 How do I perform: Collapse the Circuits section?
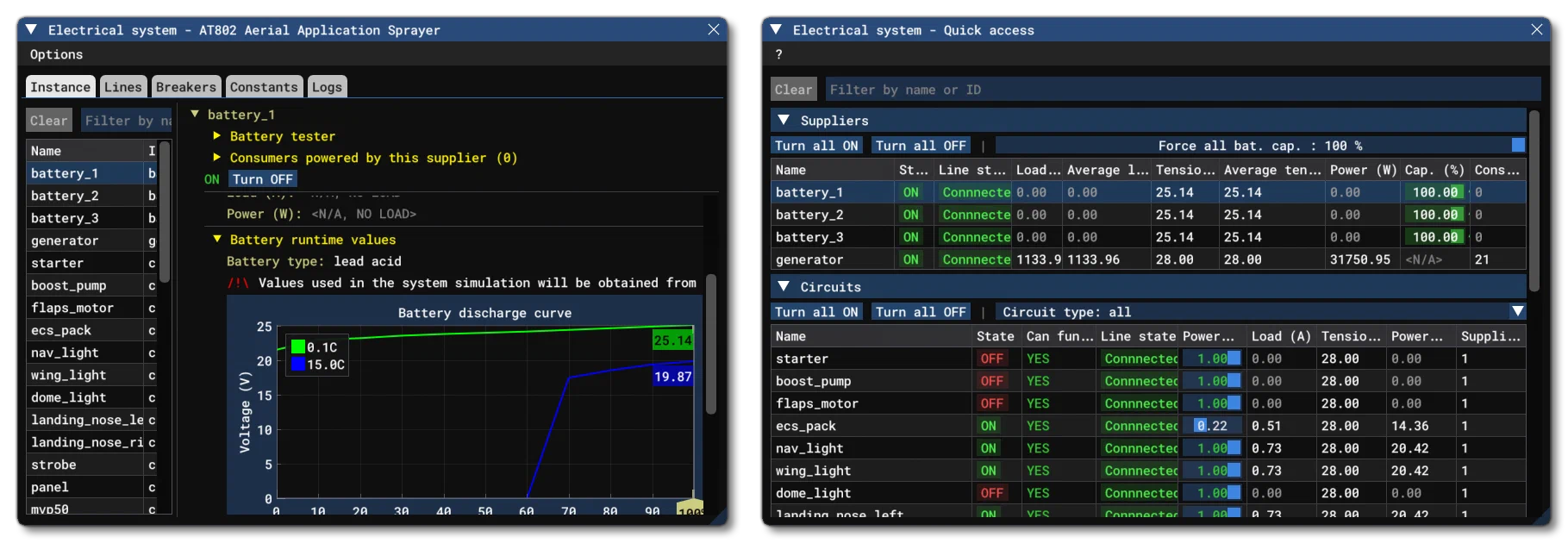784,286
